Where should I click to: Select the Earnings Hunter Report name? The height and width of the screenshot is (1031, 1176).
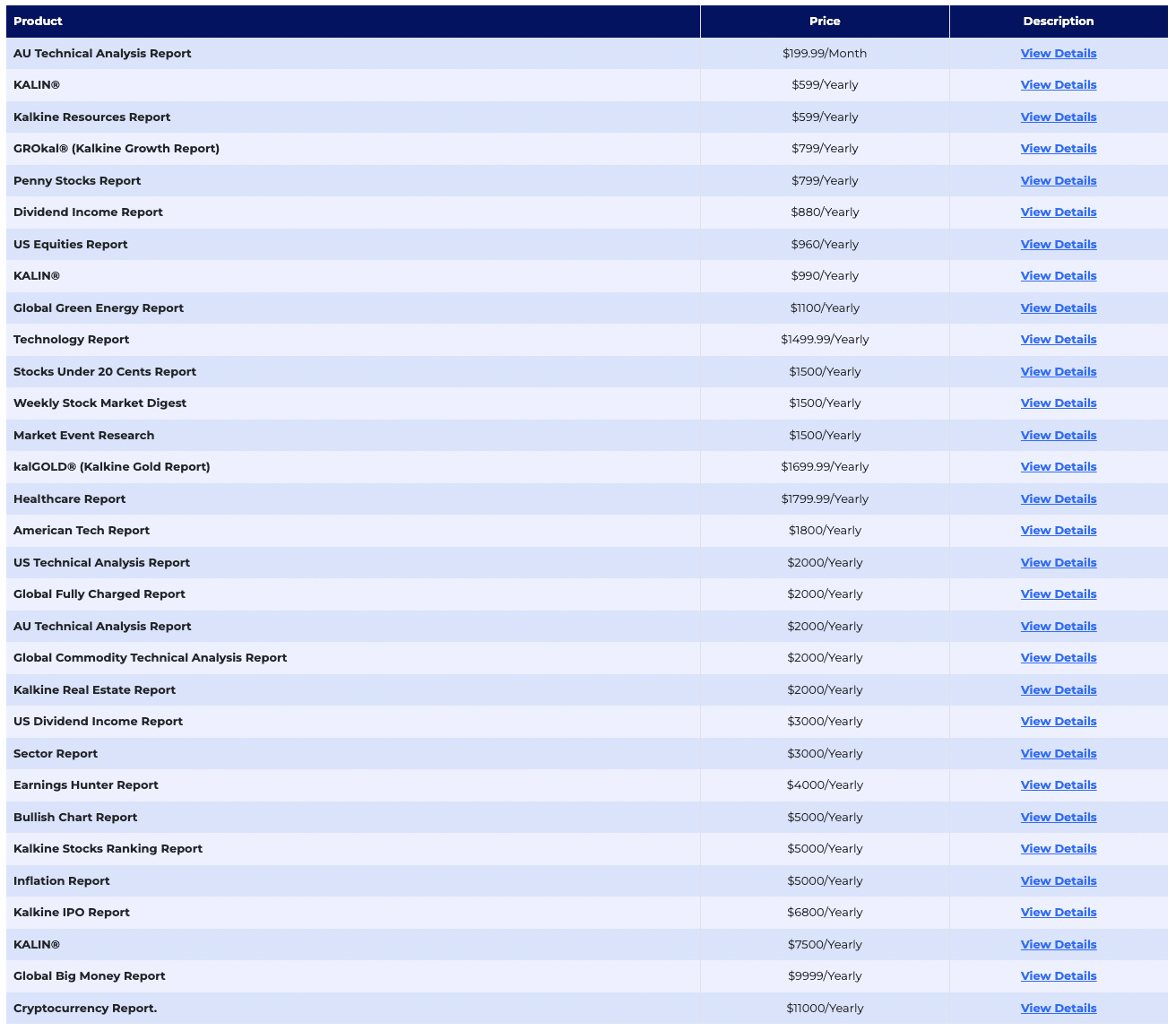tap(86, 784)
